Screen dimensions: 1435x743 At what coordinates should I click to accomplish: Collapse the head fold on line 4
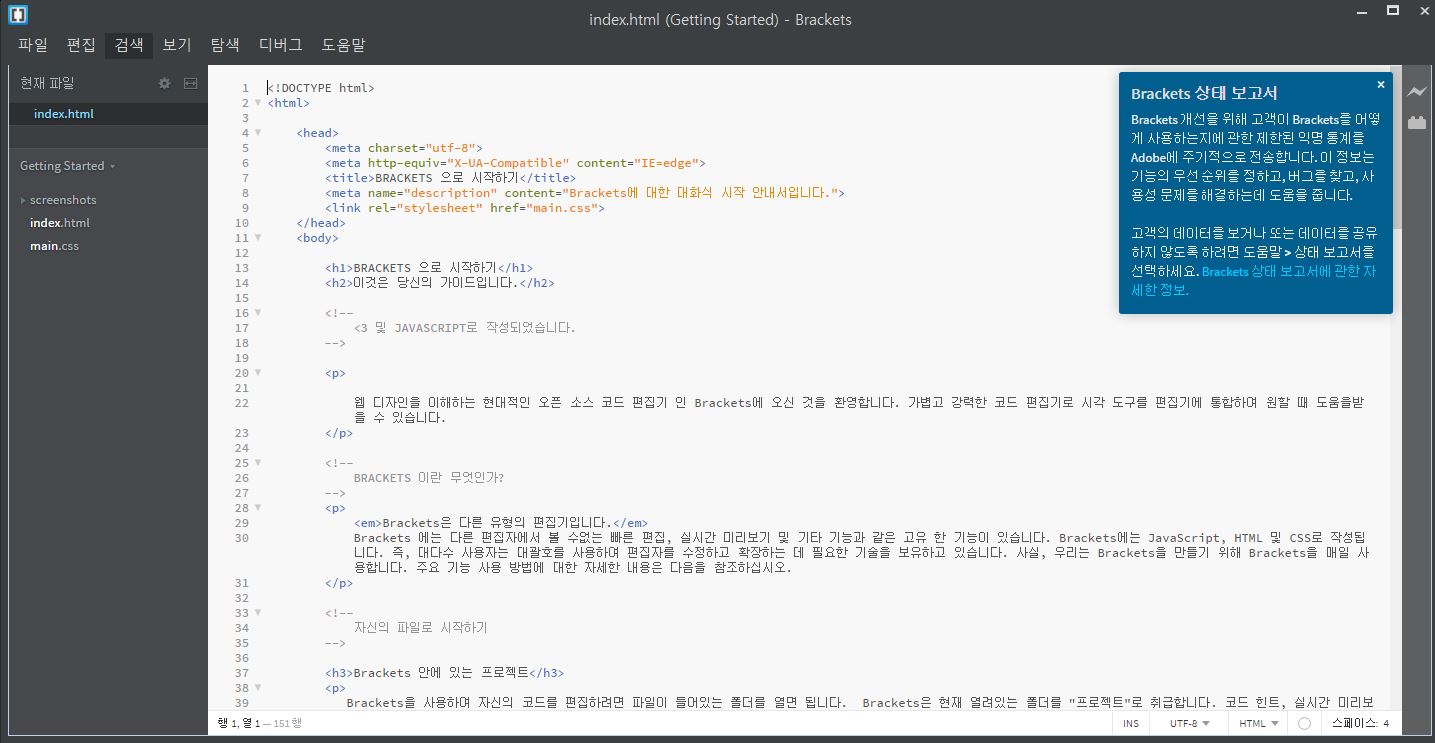258,132
